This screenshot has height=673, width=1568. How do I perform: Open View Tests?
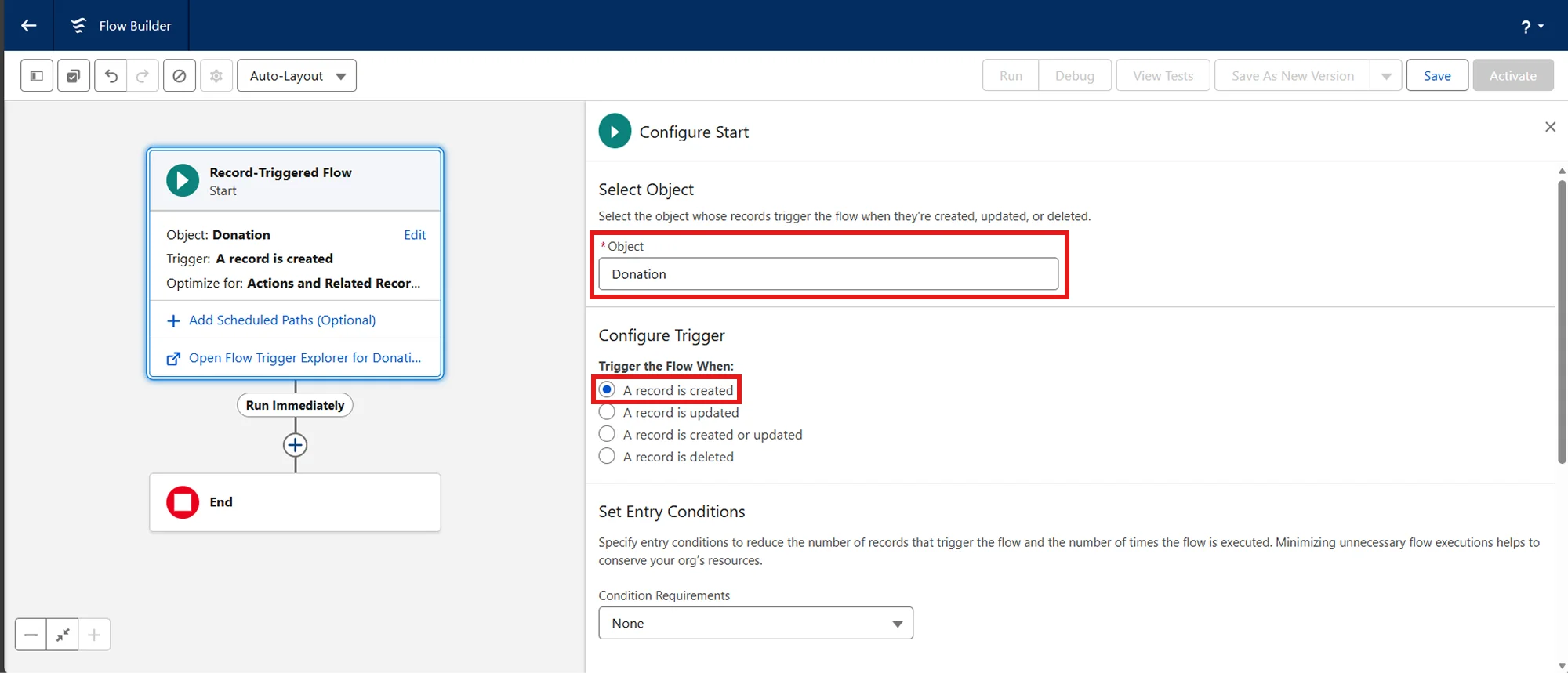pos(1163,76)
